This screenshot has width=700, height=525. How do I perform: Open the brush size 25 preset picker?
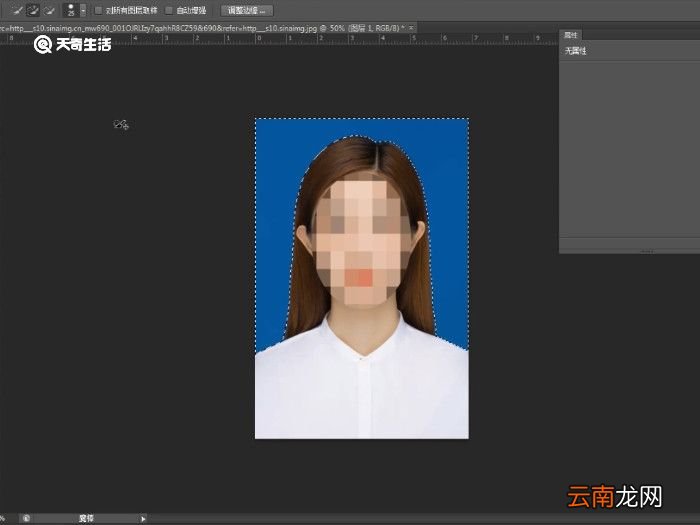coord(71,10)
